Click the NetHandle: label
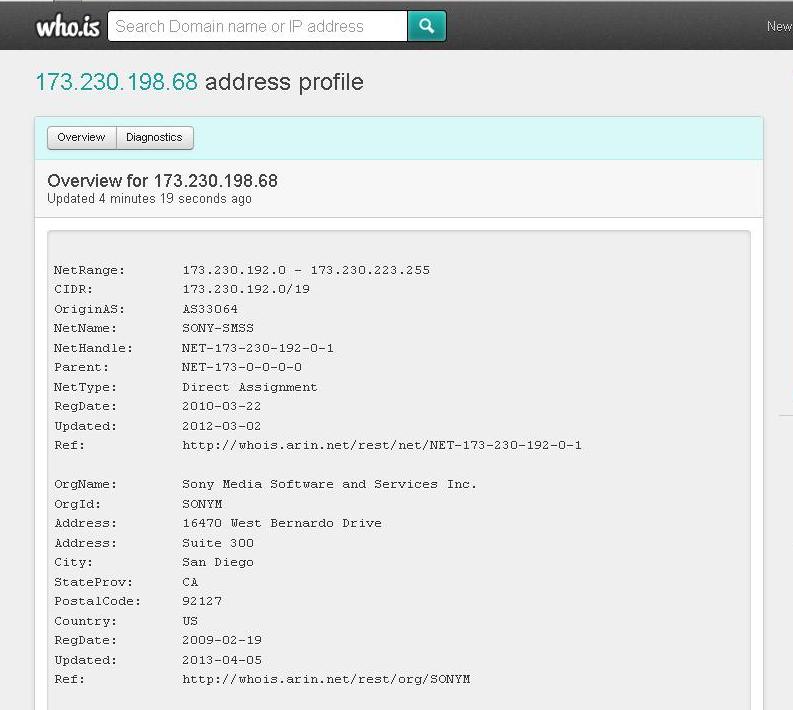Image resolution: width=793 pixels, height=710 pixels. (x=93, y=348)
